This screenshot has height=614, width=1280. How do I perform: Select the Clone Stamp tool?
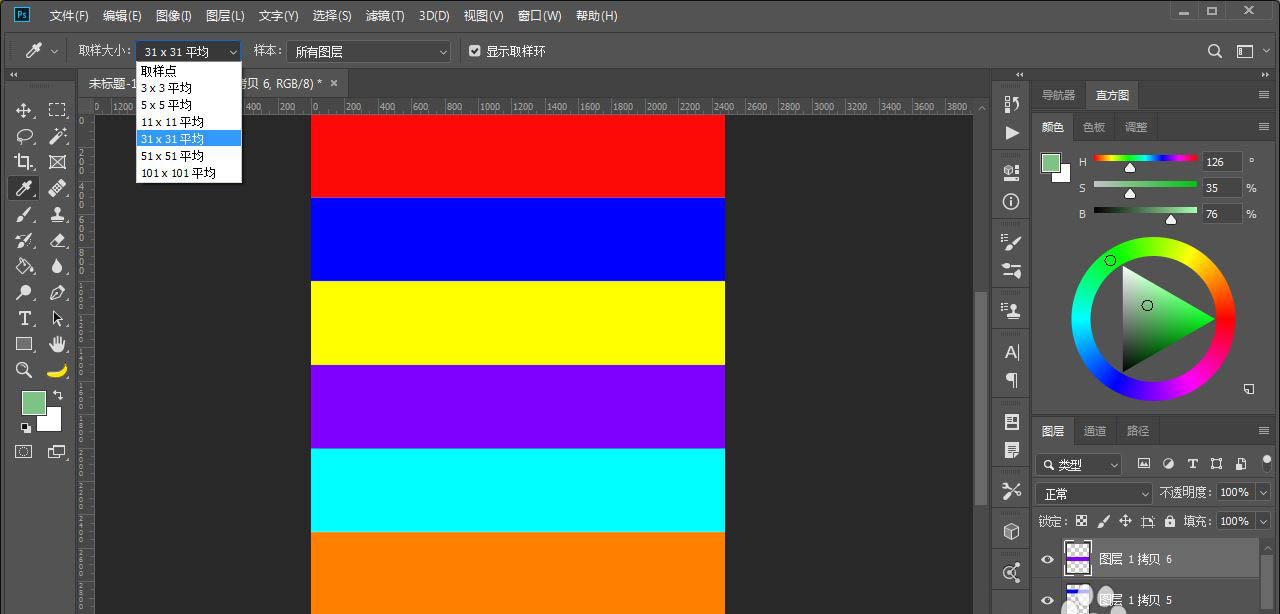[57, 214]
